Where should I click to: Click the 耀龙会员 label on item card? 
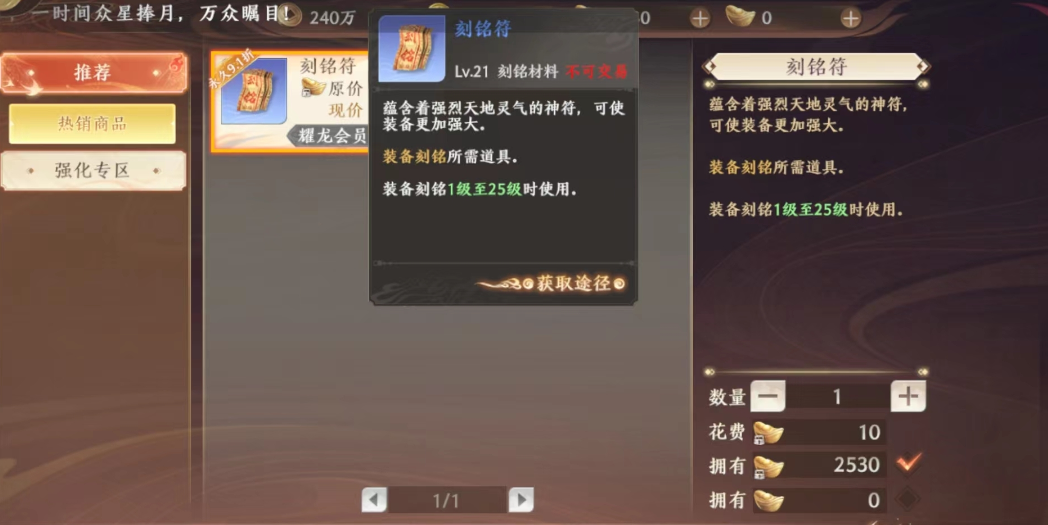coord(333,136)
